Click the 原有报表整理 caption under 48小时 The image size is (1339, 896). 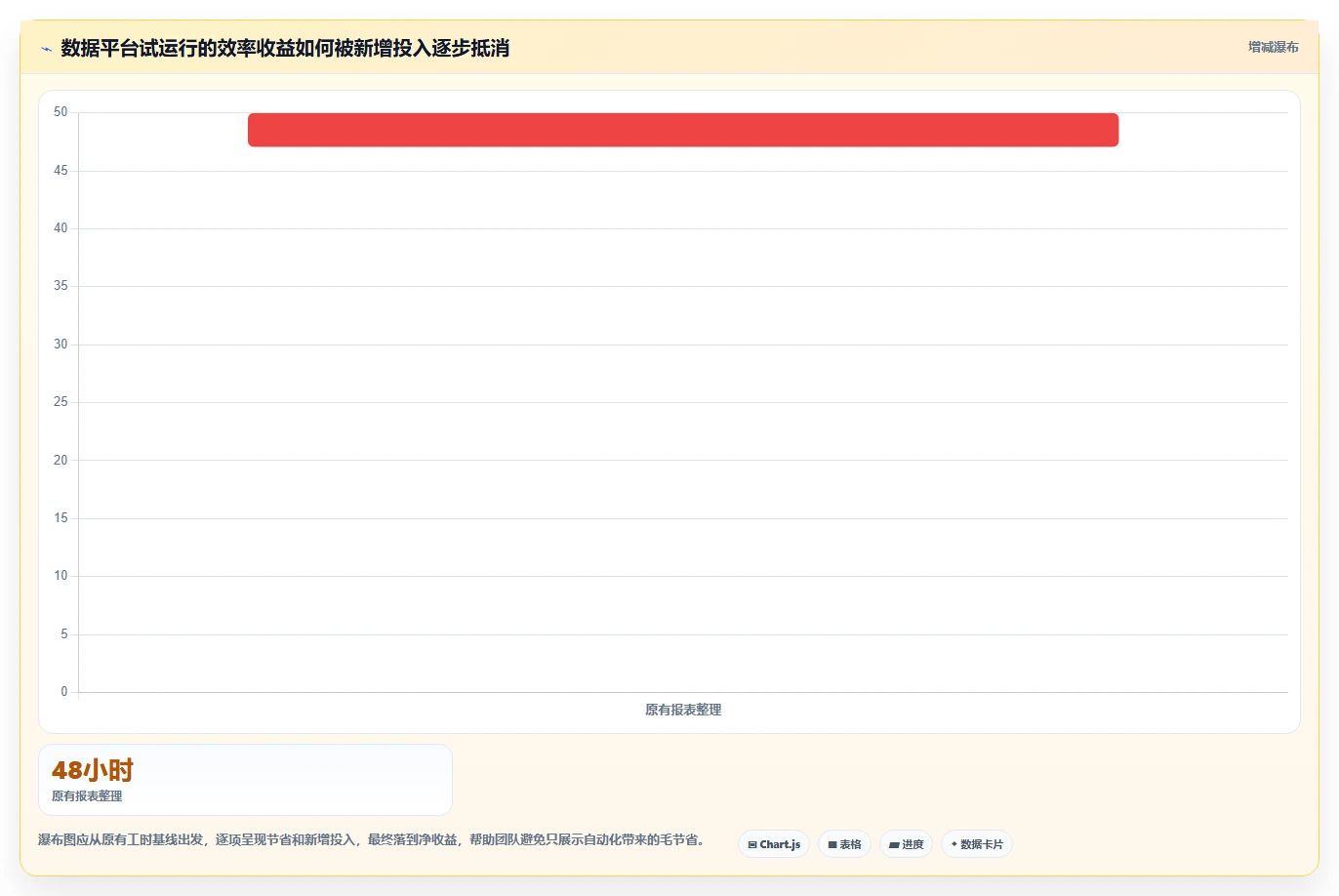point(87,796)
